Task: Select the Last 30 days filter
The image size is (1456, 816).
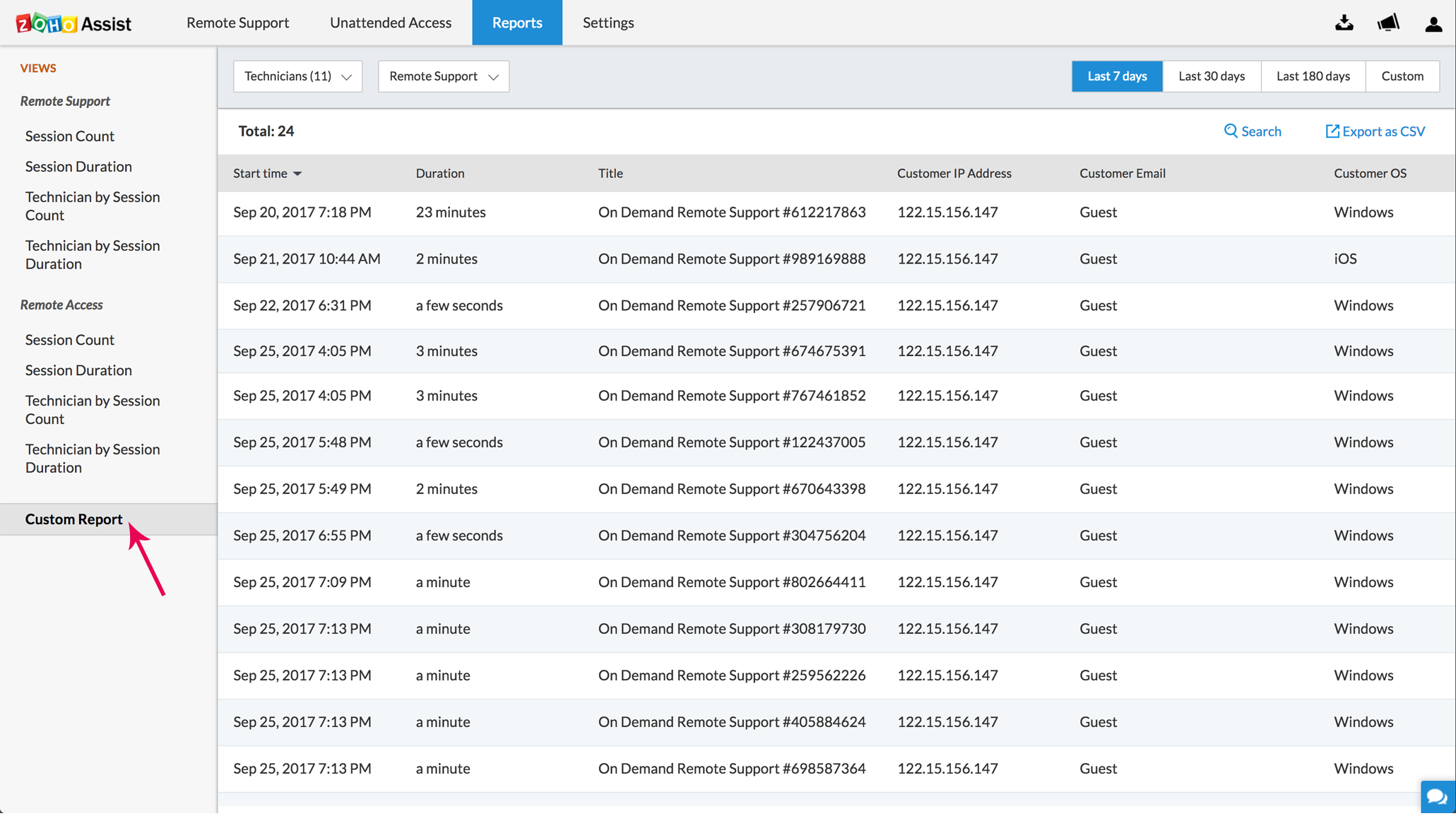Action: [x=1212, y=76]
